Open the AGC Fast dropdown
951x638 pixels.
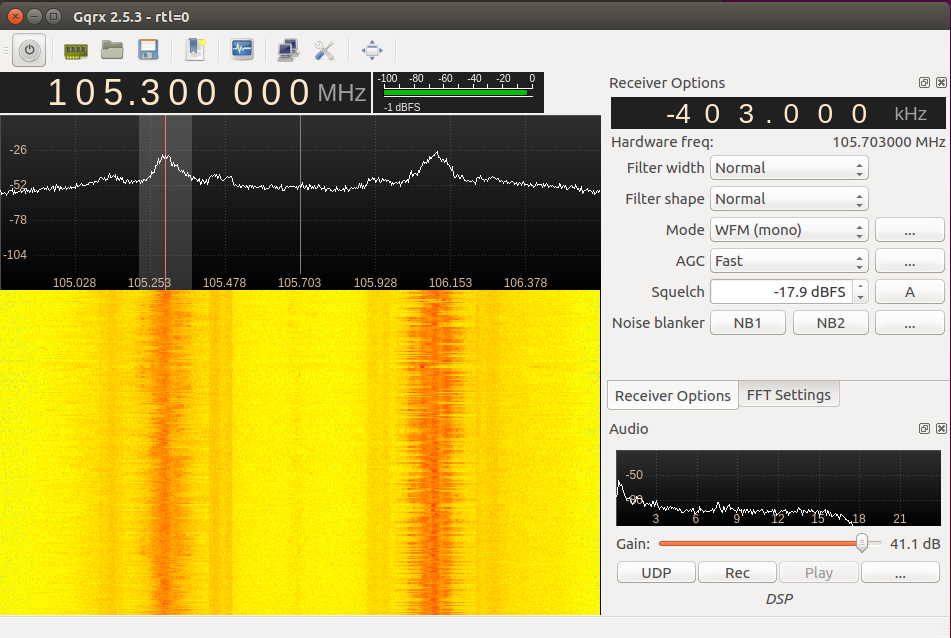click(x=789, y=261)
